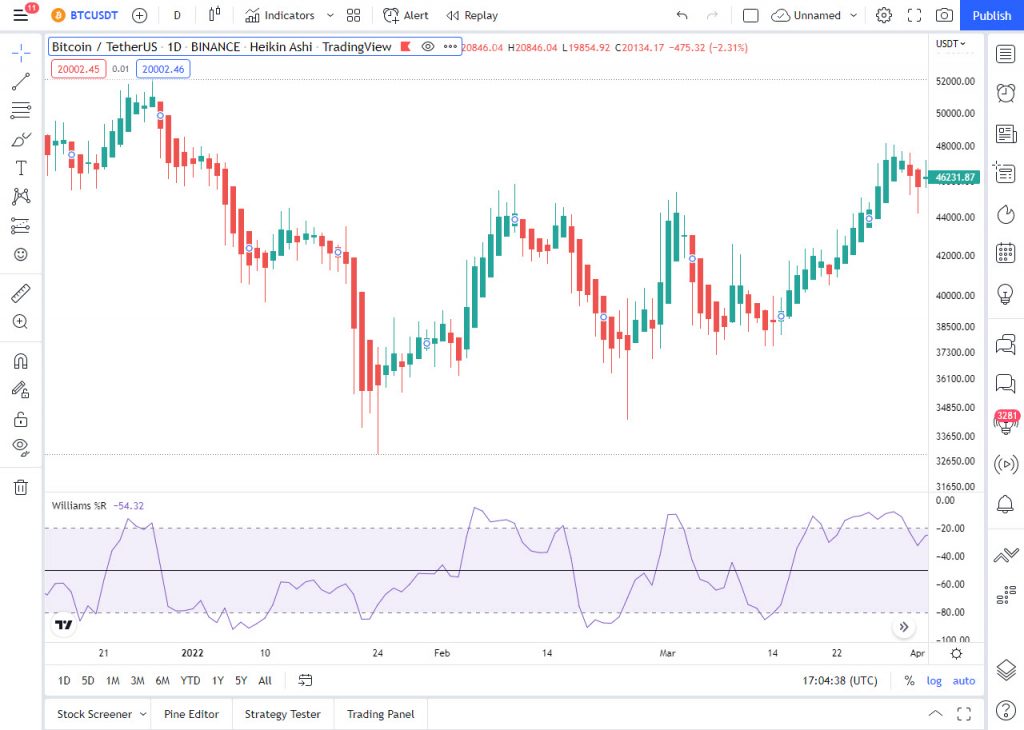Open the Pine Editor tab
The width and height of the screenshot is (1024, 730).
(191, 714)
